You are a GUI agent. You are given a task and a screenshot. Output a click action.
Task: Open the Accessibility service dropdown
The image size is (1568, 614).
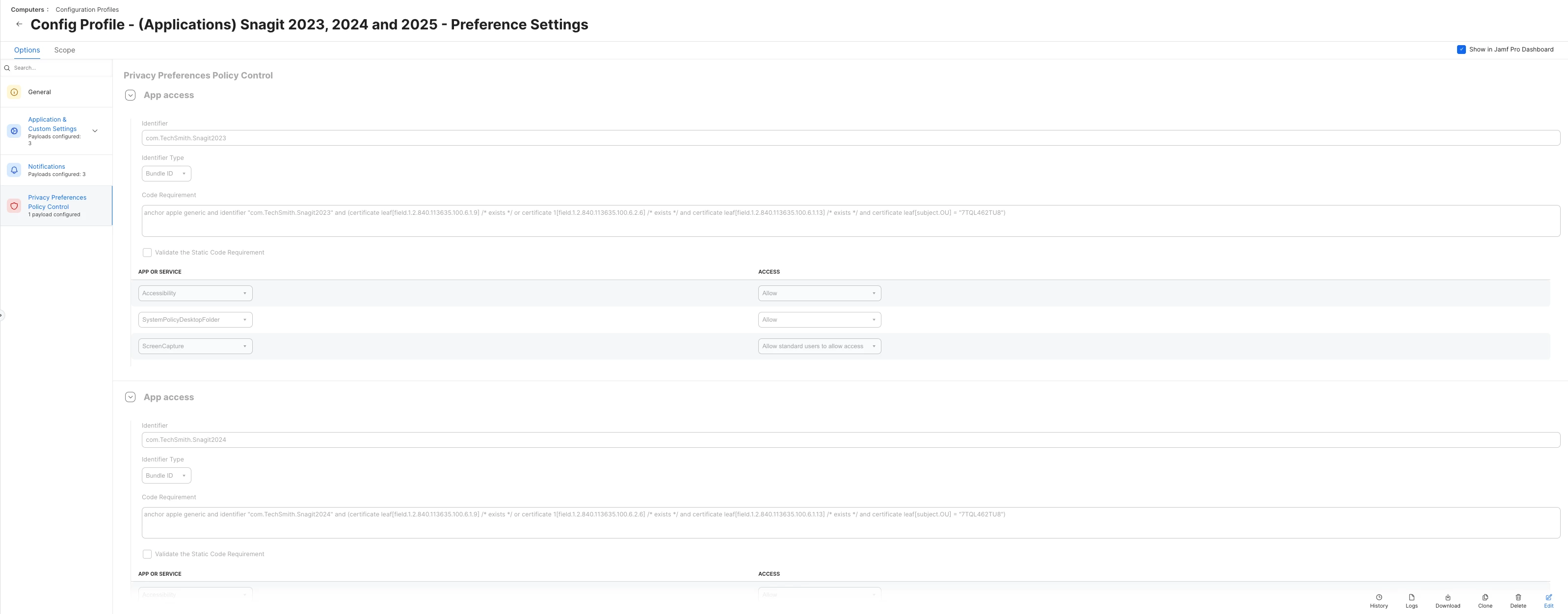pyautogui.click(x=195, y=293)
